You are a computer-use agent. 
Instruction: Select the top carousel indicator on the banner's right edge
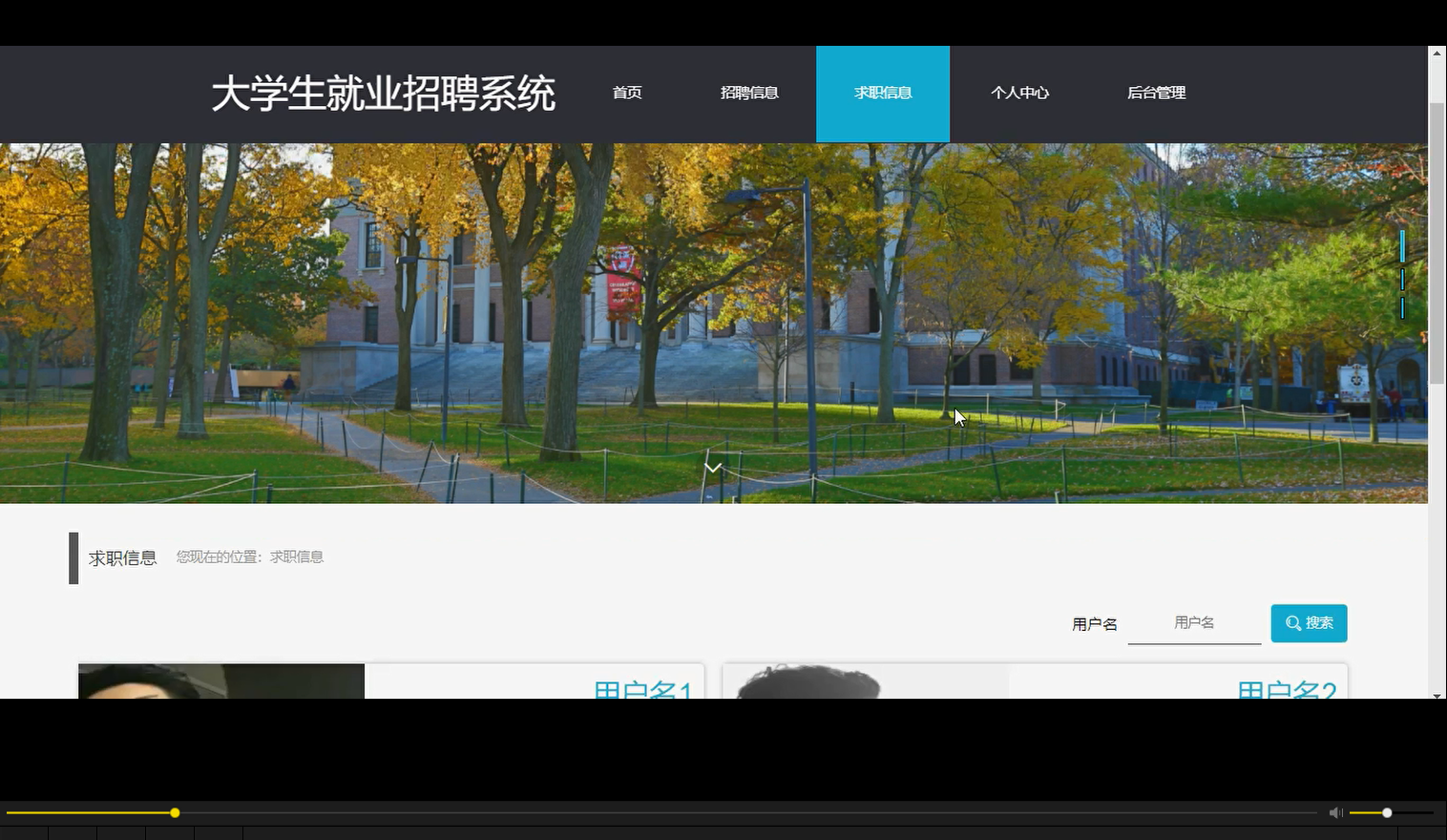(x=1401, y=245)
